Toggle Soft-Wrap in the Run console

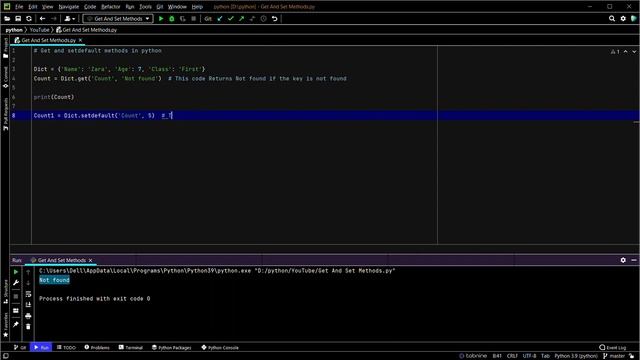28,294
